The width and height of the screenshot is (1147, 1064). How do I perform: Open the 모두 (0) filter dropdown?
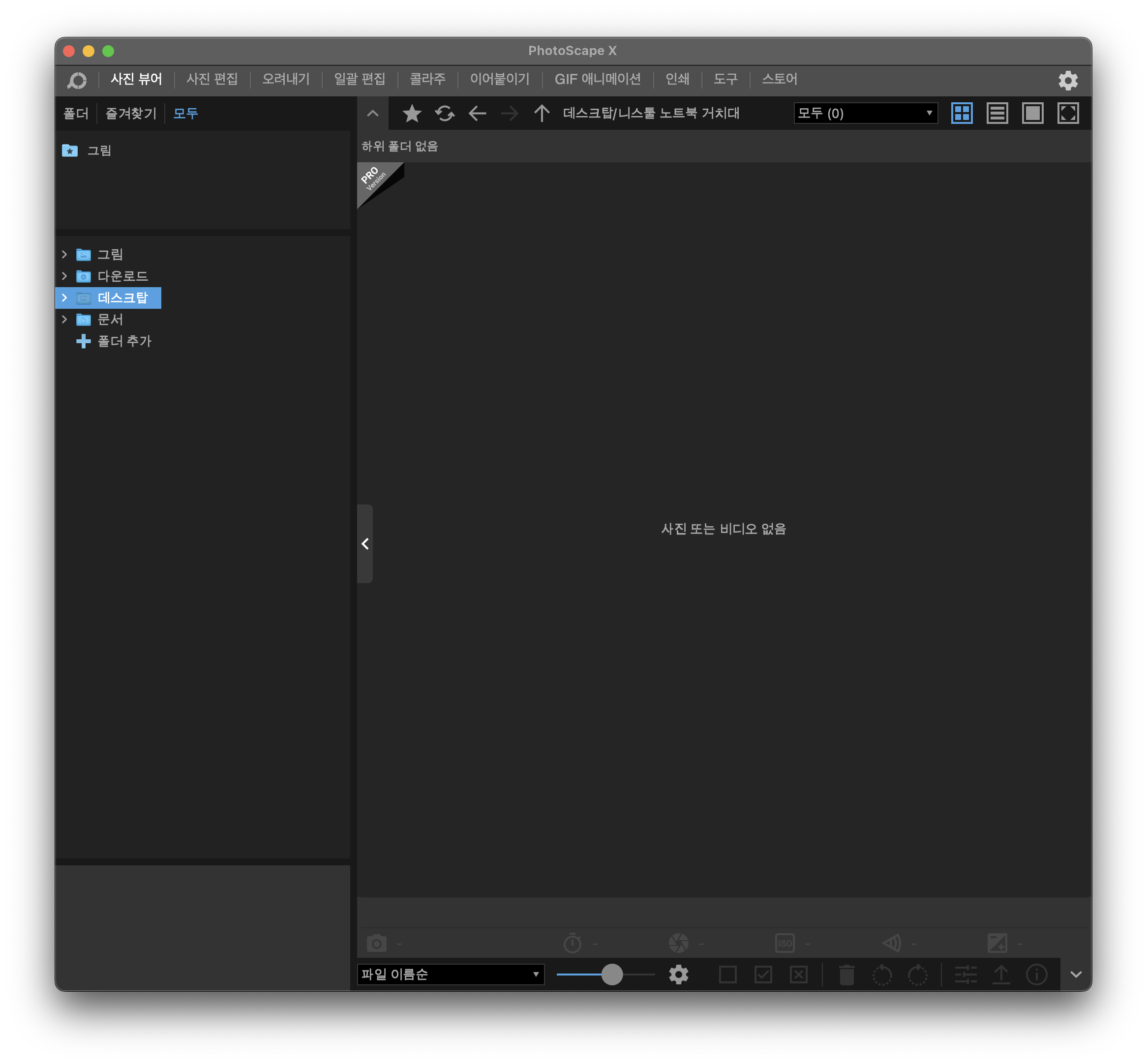click(x=865, y=114)
